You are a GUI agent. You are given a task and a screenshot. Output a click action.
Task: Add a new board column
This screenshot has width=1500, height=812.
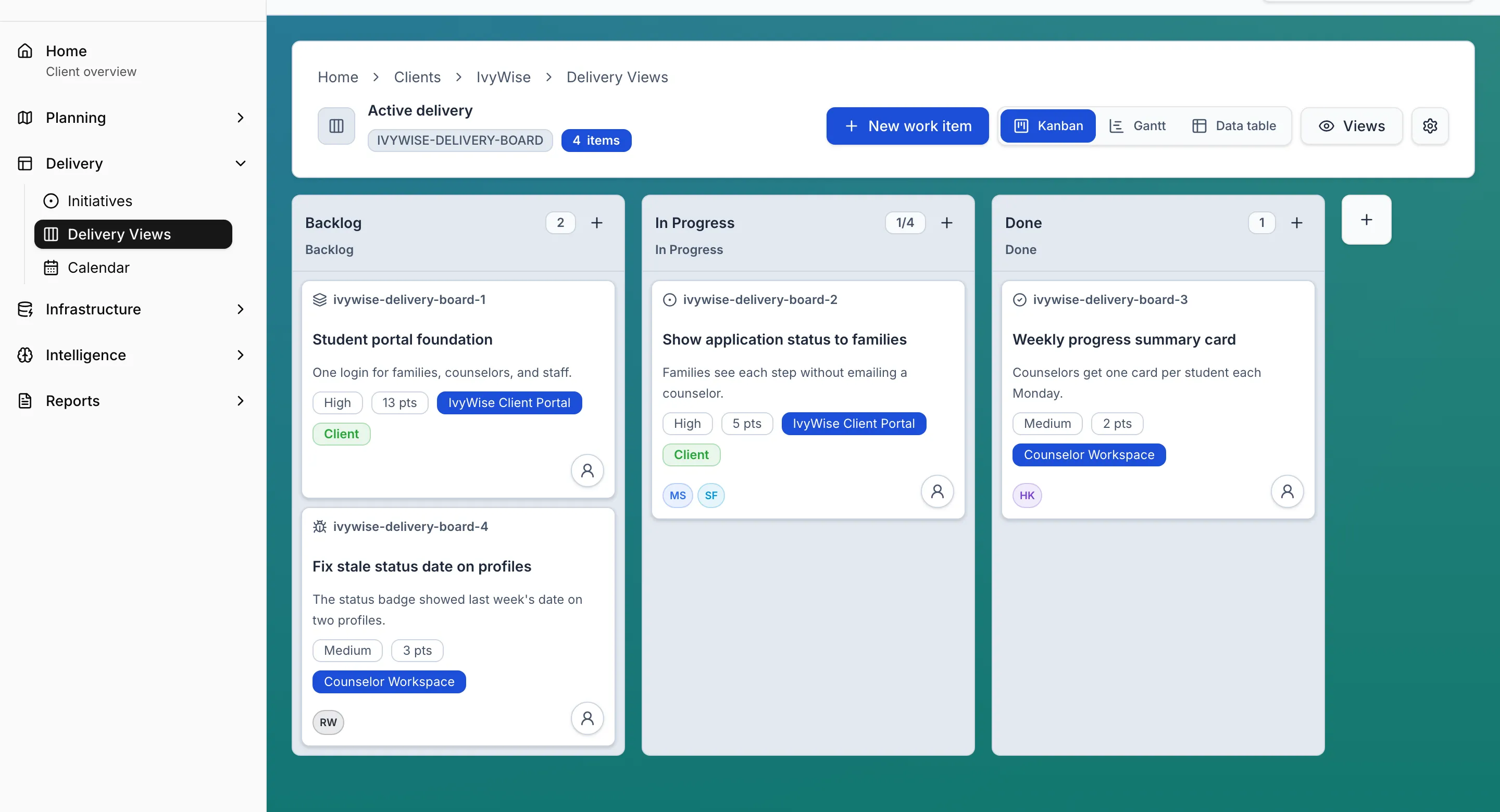1366,220
